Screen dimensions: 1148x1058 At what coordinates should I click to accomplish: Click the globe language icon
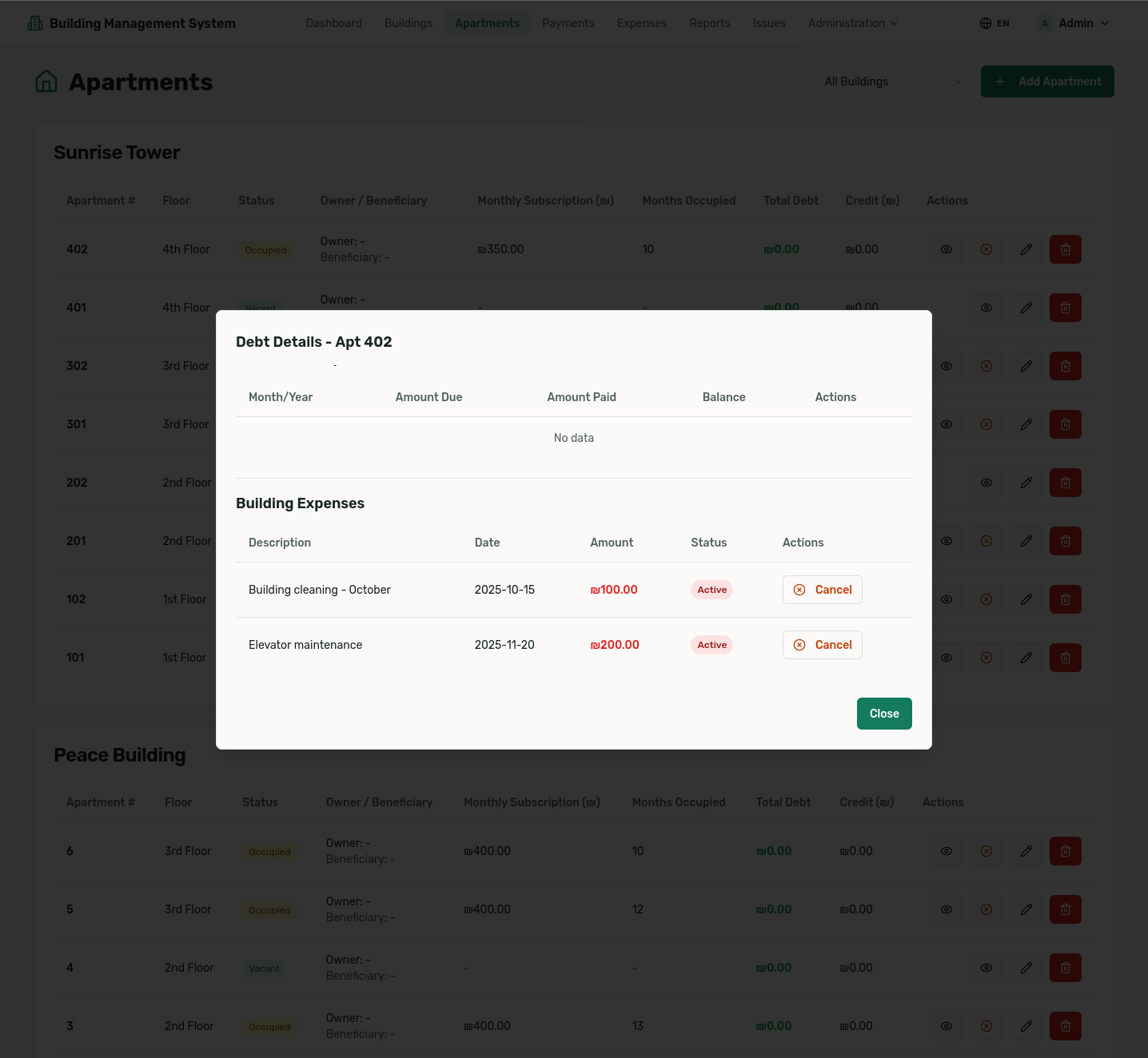coord(985,23)
